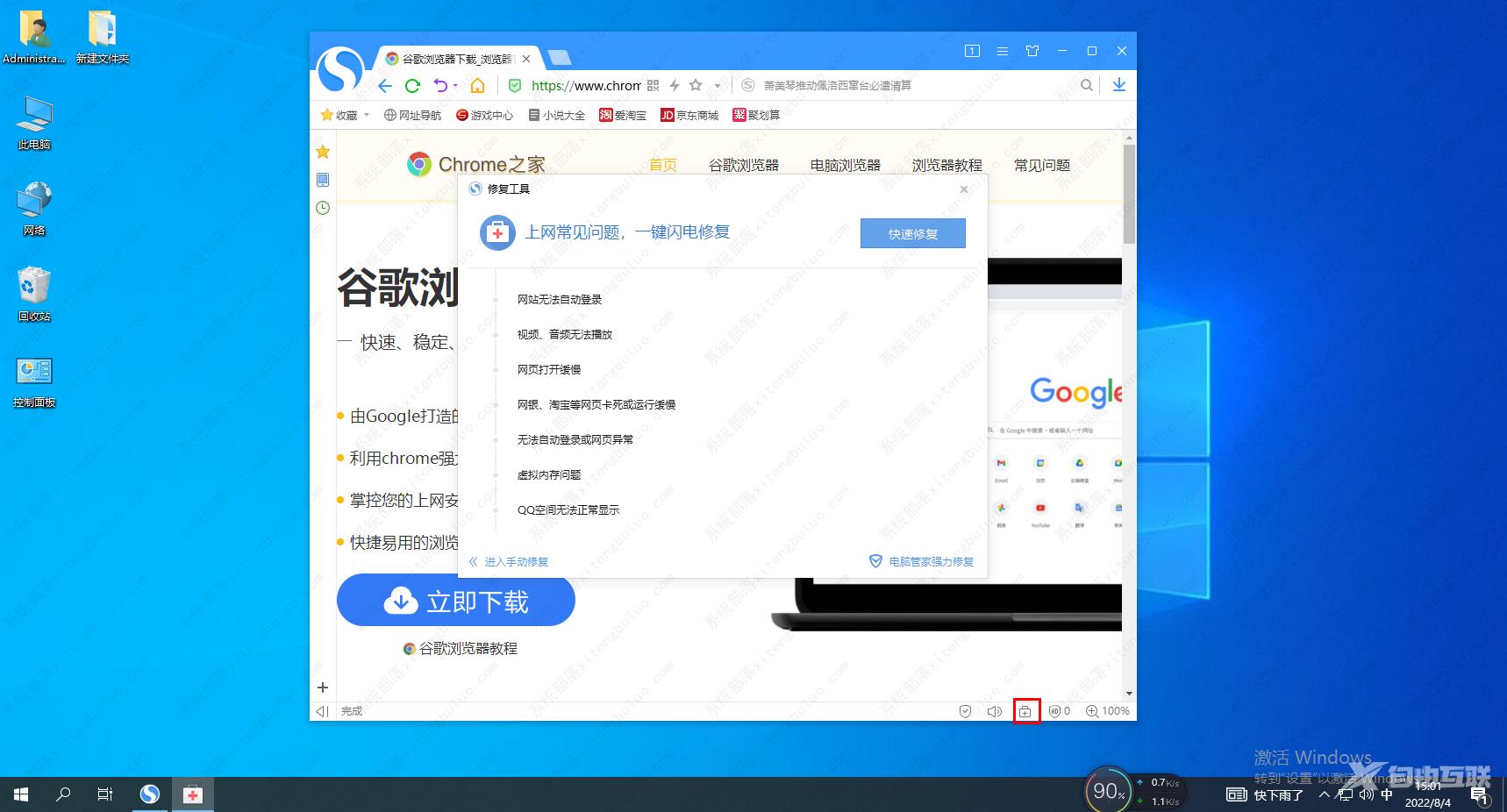Screen dimensions: 1507x812
Task: Click the 谷歌浏览器教程 link
Action: coord(461,649)
